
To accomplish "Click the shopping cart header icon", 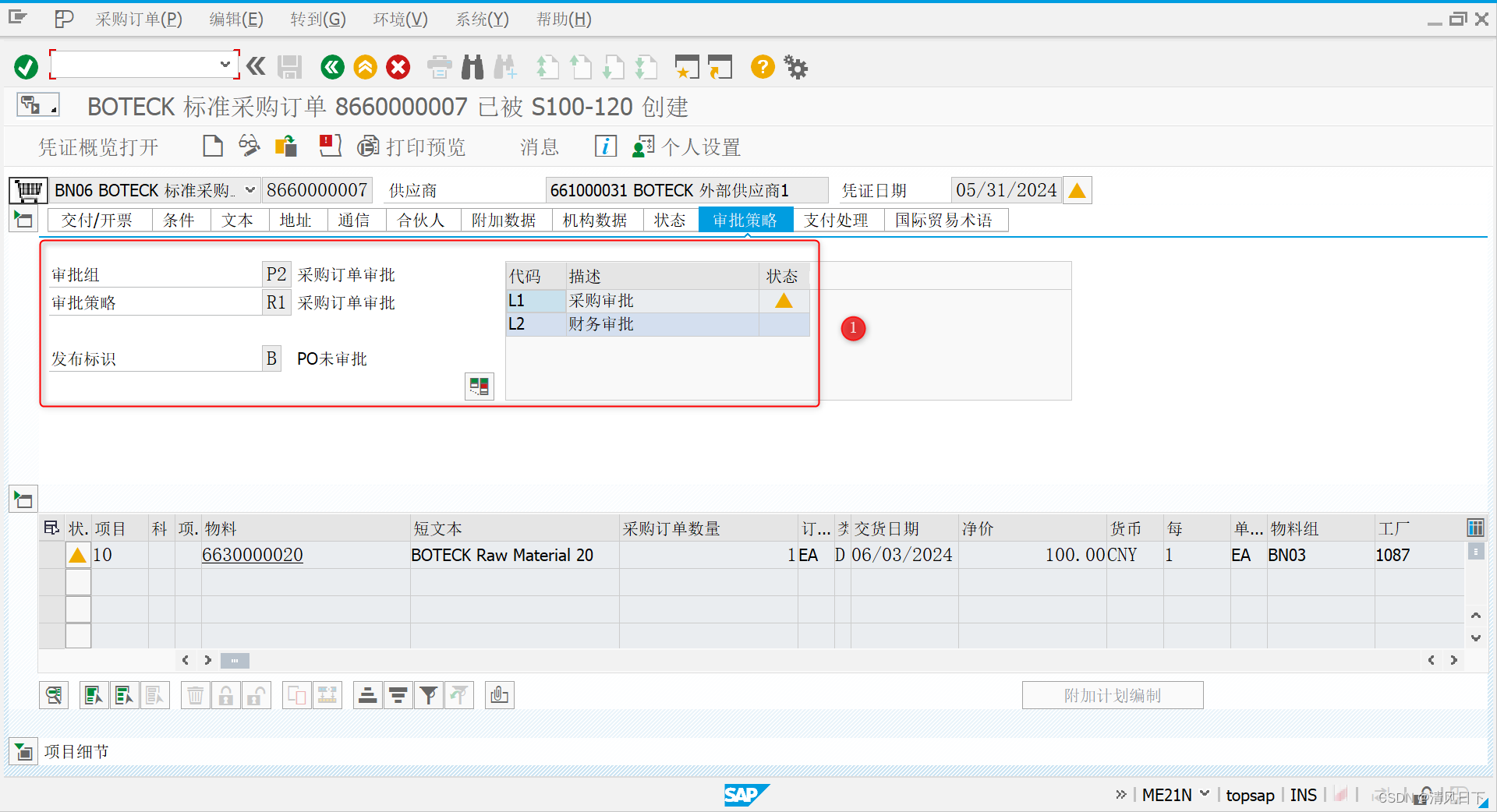I will [29, 190].
